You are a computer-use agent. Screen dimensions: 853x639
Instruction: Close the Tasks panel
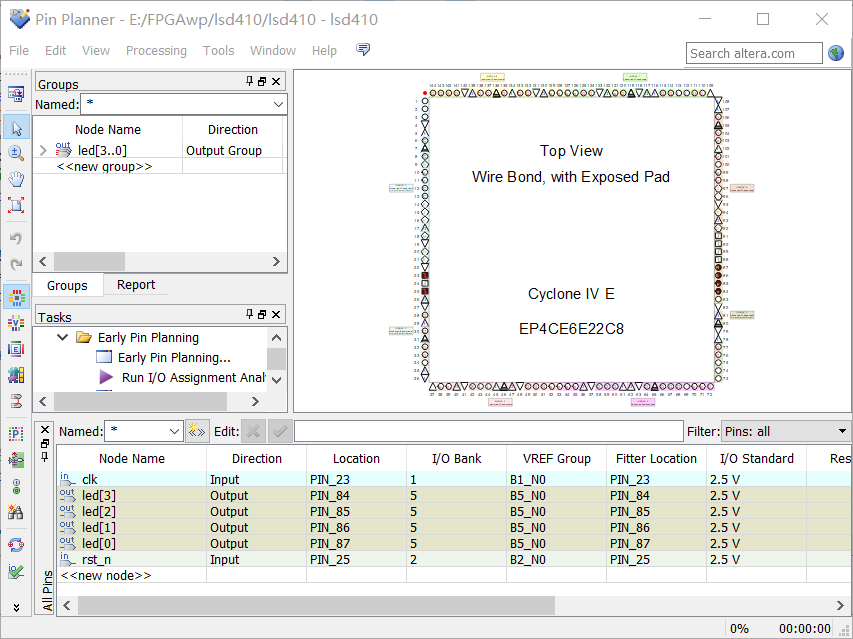[x=276, y=314]
